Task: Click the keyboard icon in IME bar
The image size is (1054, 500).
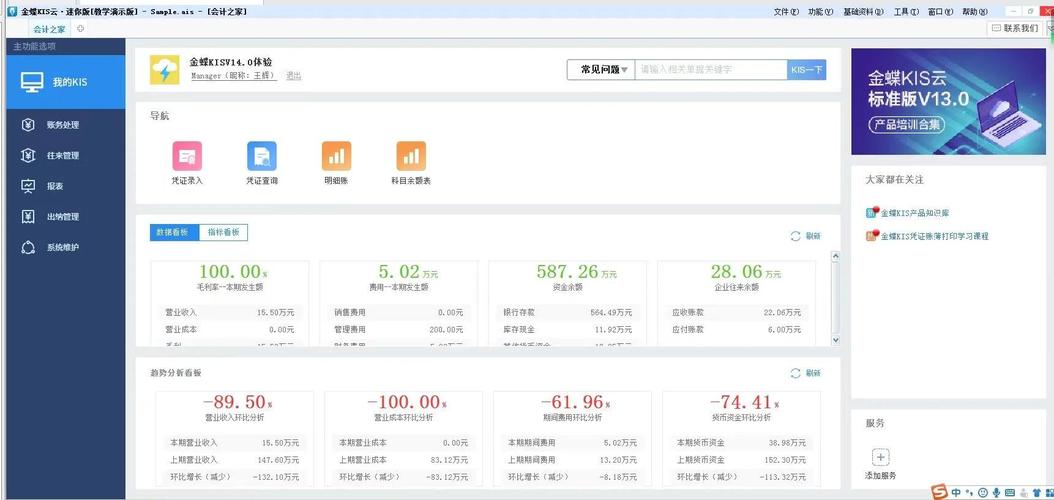Action: click(x=1010, y=493)
